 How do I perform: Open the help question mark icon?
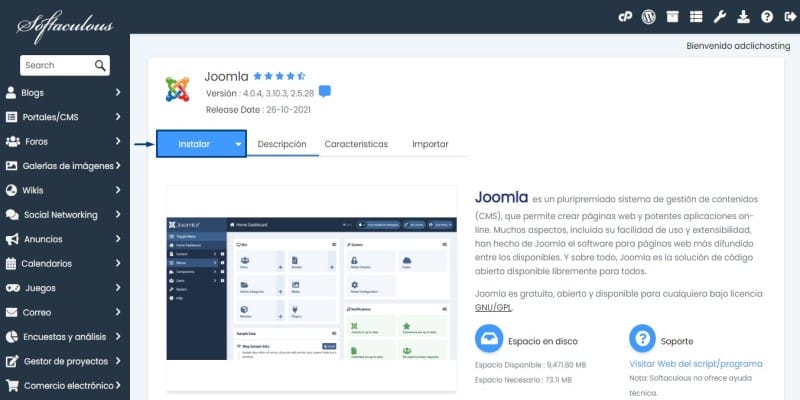[x=767, y=17]
